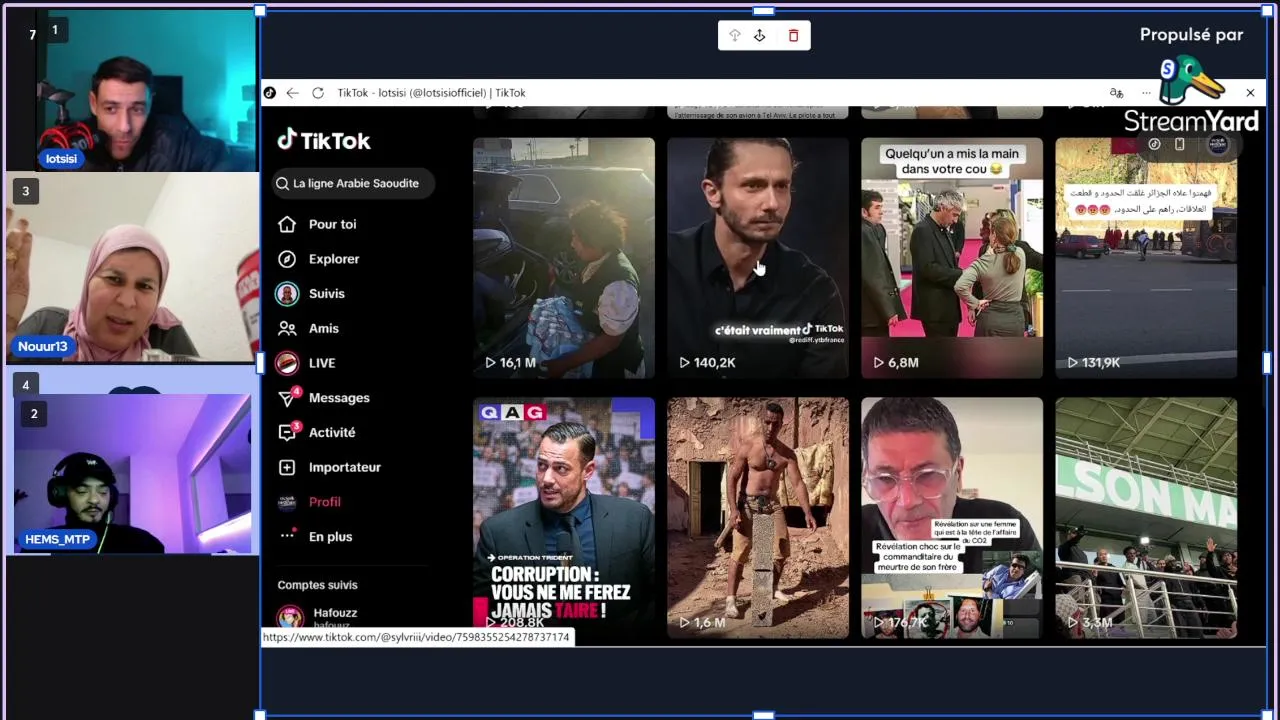Click the search field 'La ligne Arabie Saoudite'
The width and height of the screenshot is (1280, 720).
(354, 184)
